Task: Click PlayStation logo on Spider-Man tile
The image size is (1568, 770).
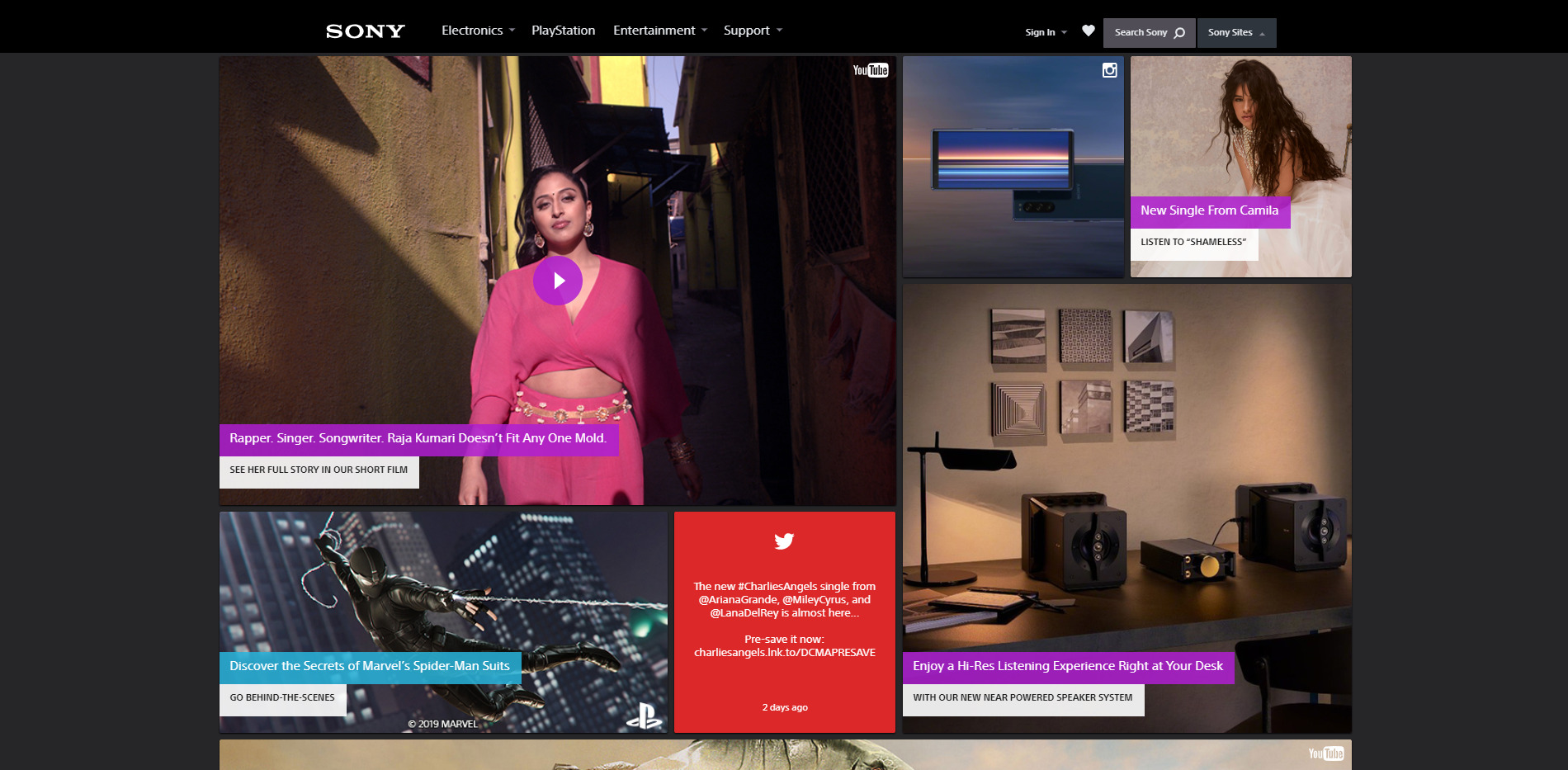Action: coord(645,716)
